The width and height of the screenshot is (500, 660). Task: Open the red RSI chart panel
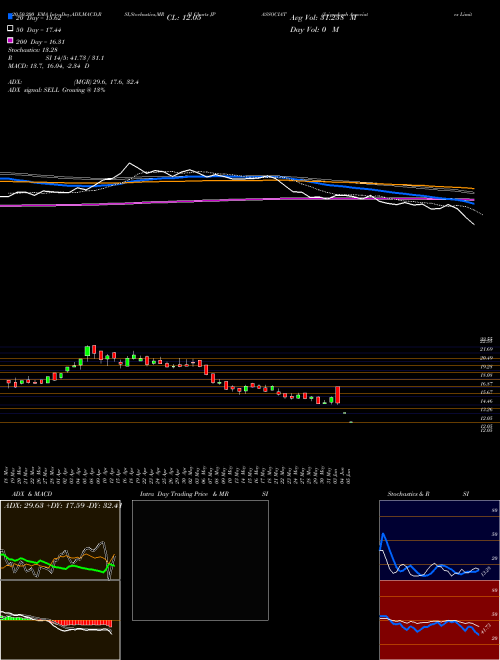coord(439,620)
